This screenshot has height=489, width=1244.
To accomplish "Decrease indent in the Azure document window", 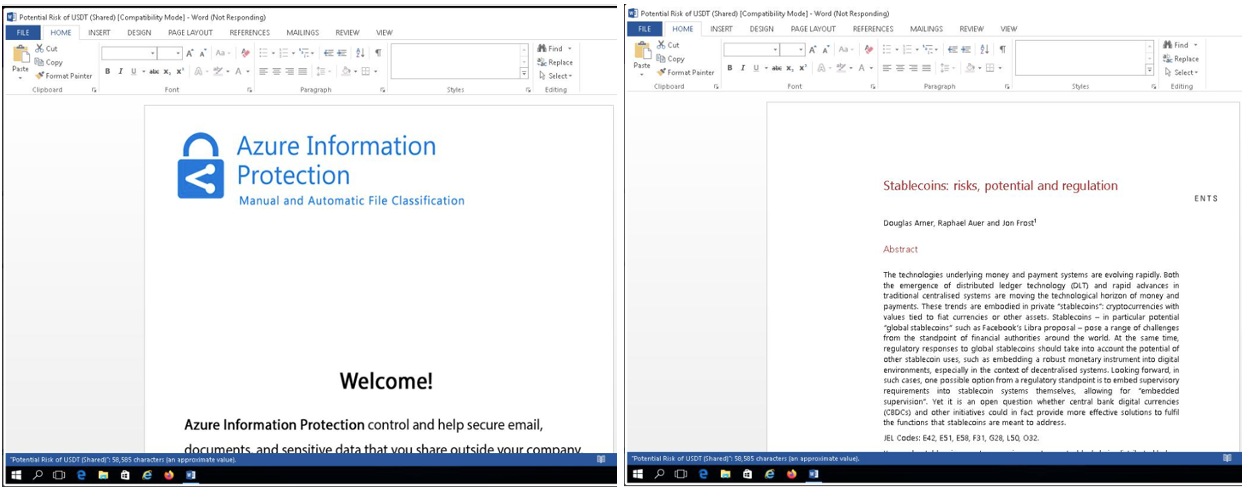I will pos(329,53).
